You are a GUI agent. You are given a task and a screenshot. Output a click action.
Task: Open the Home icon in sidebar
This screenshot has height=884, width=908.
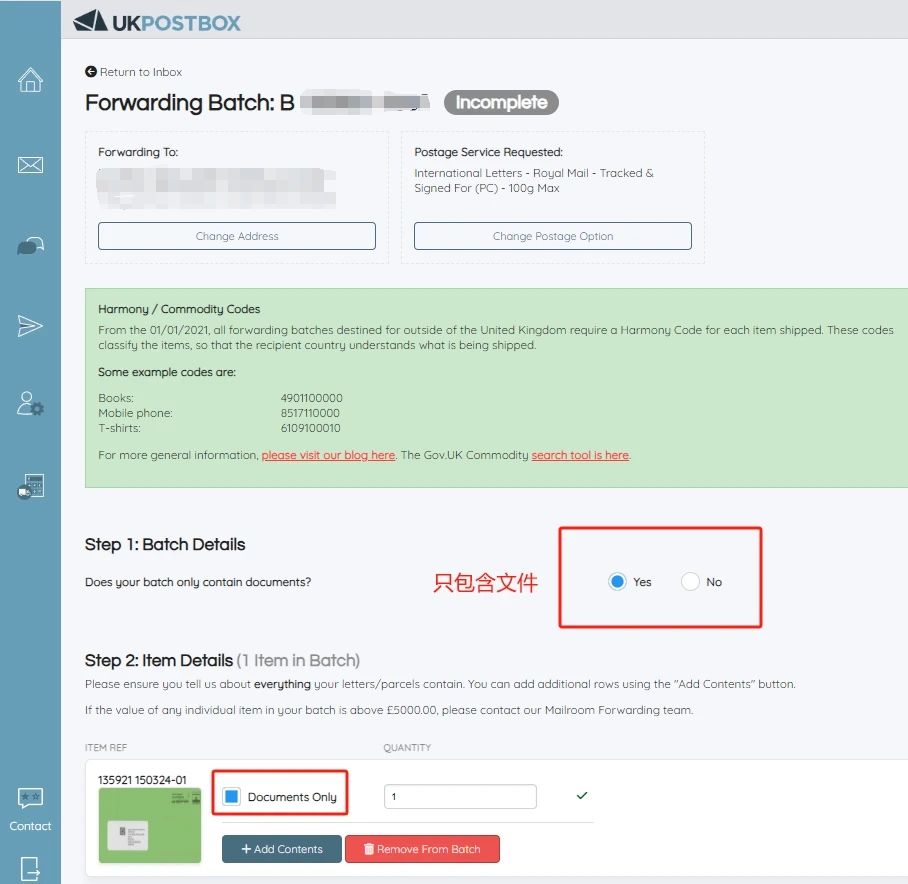coord(30,80)
